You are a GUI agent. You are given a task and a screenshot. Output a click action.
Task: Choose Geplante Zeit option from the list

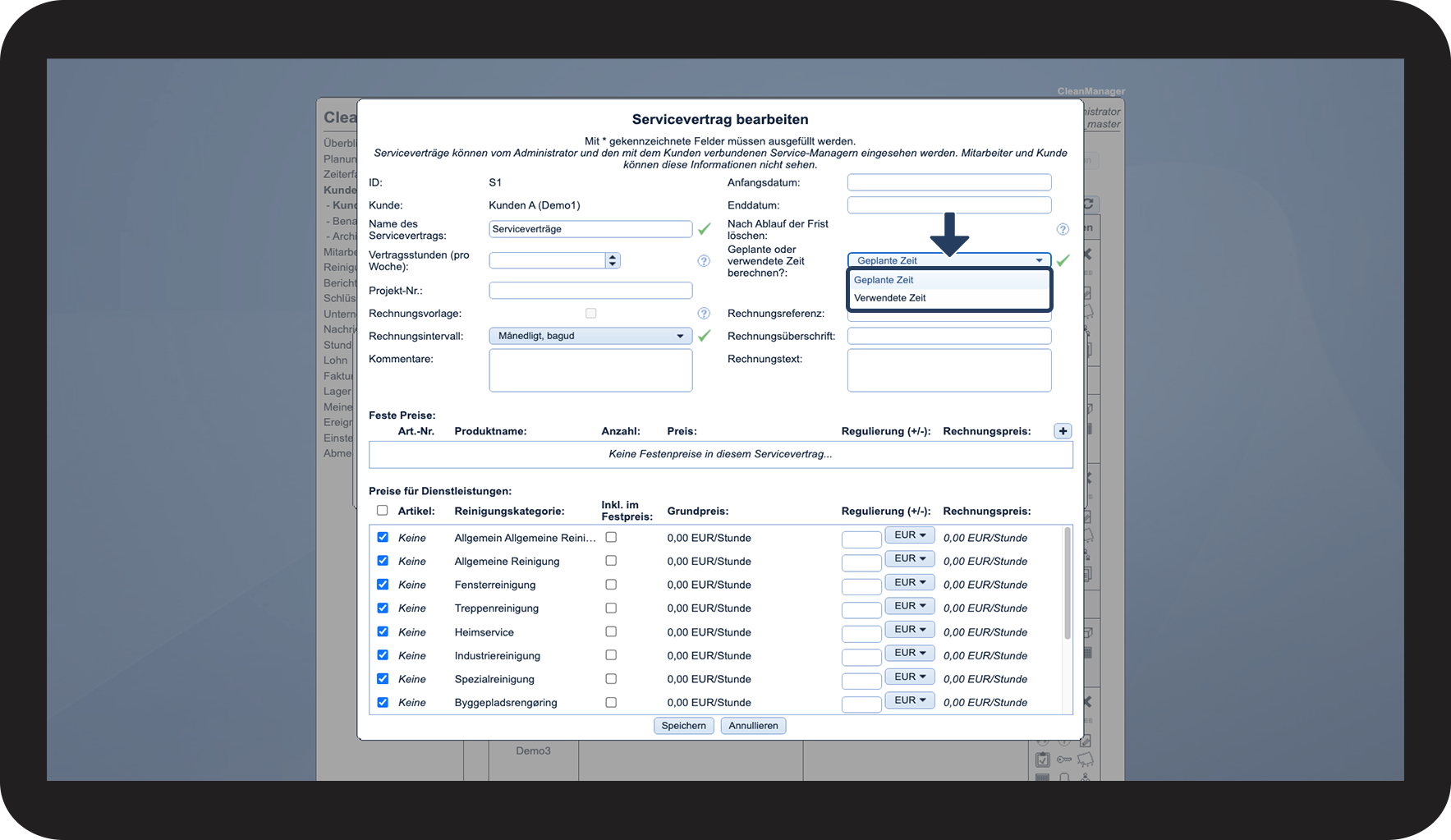click(x=949, y=280)
